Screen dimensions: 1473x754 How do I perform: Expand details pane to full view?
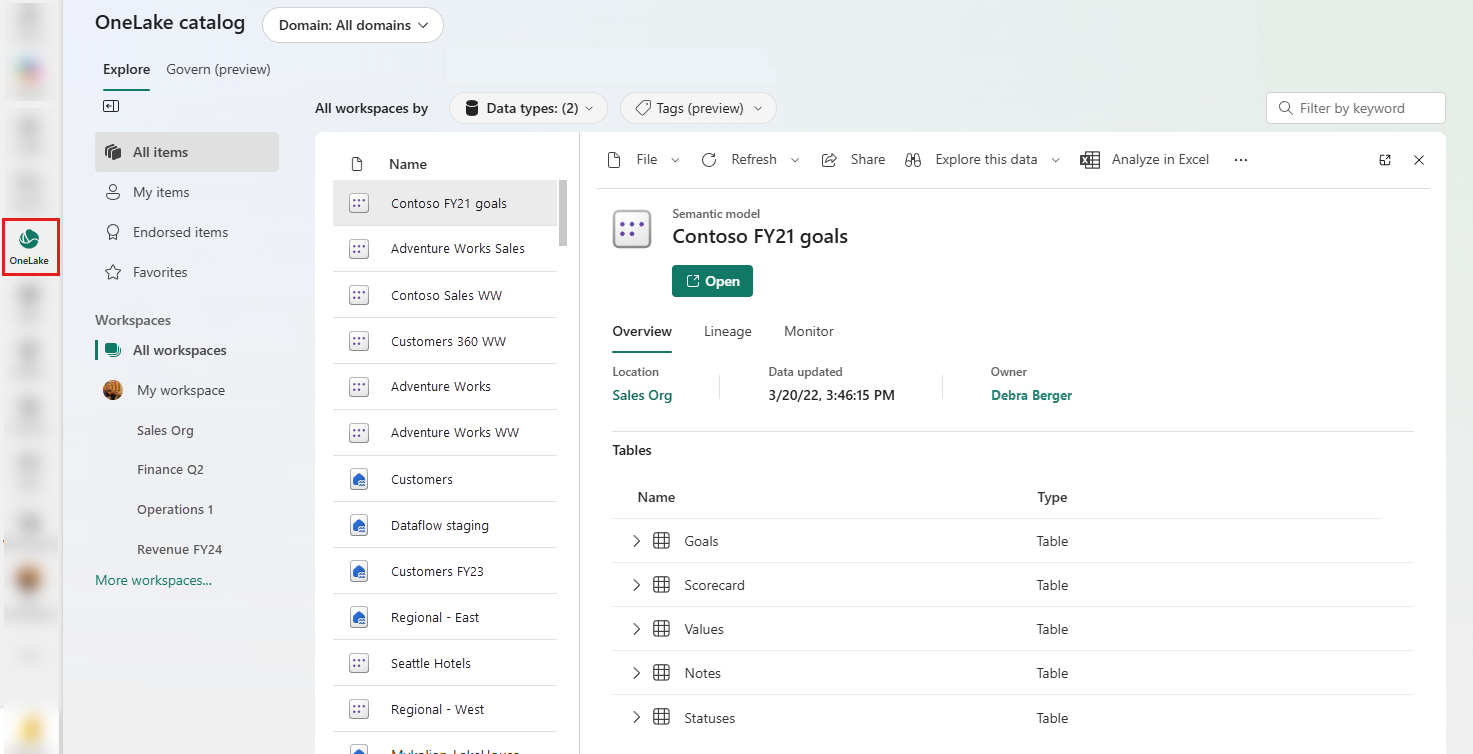point(1385,160)
